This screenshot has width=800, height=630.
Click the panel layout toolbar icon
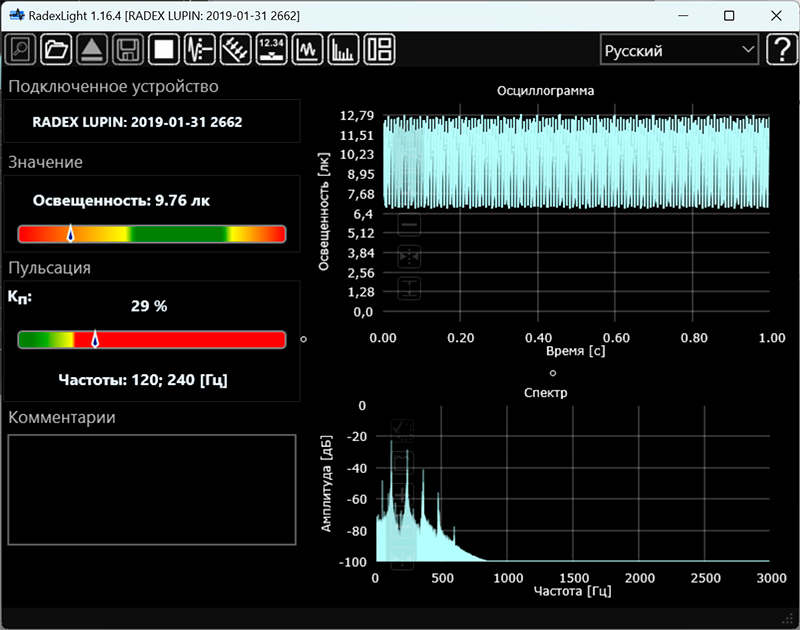380,49
